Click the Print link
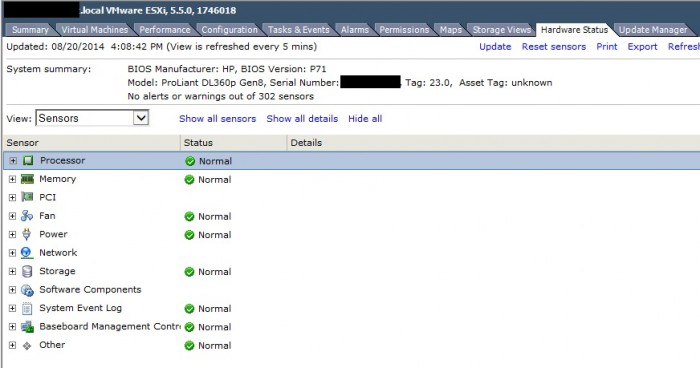Image resolution: width=700 pixels, height=368 pixels. (x=607, y=47)
